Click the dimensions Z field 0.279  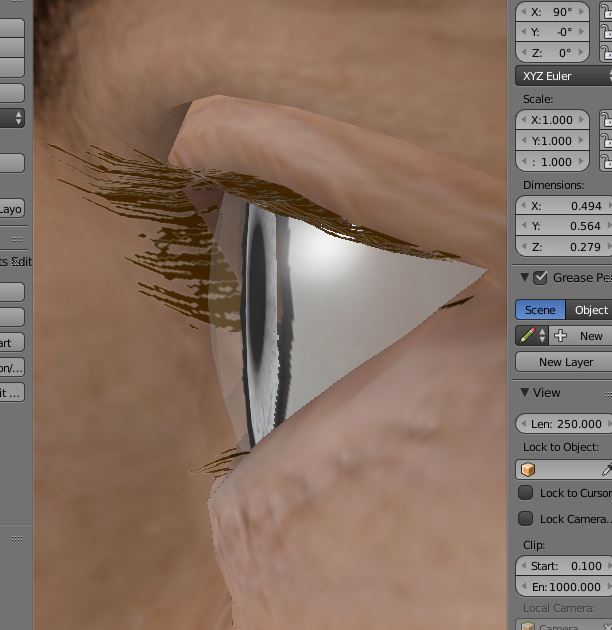coord(564,247)
